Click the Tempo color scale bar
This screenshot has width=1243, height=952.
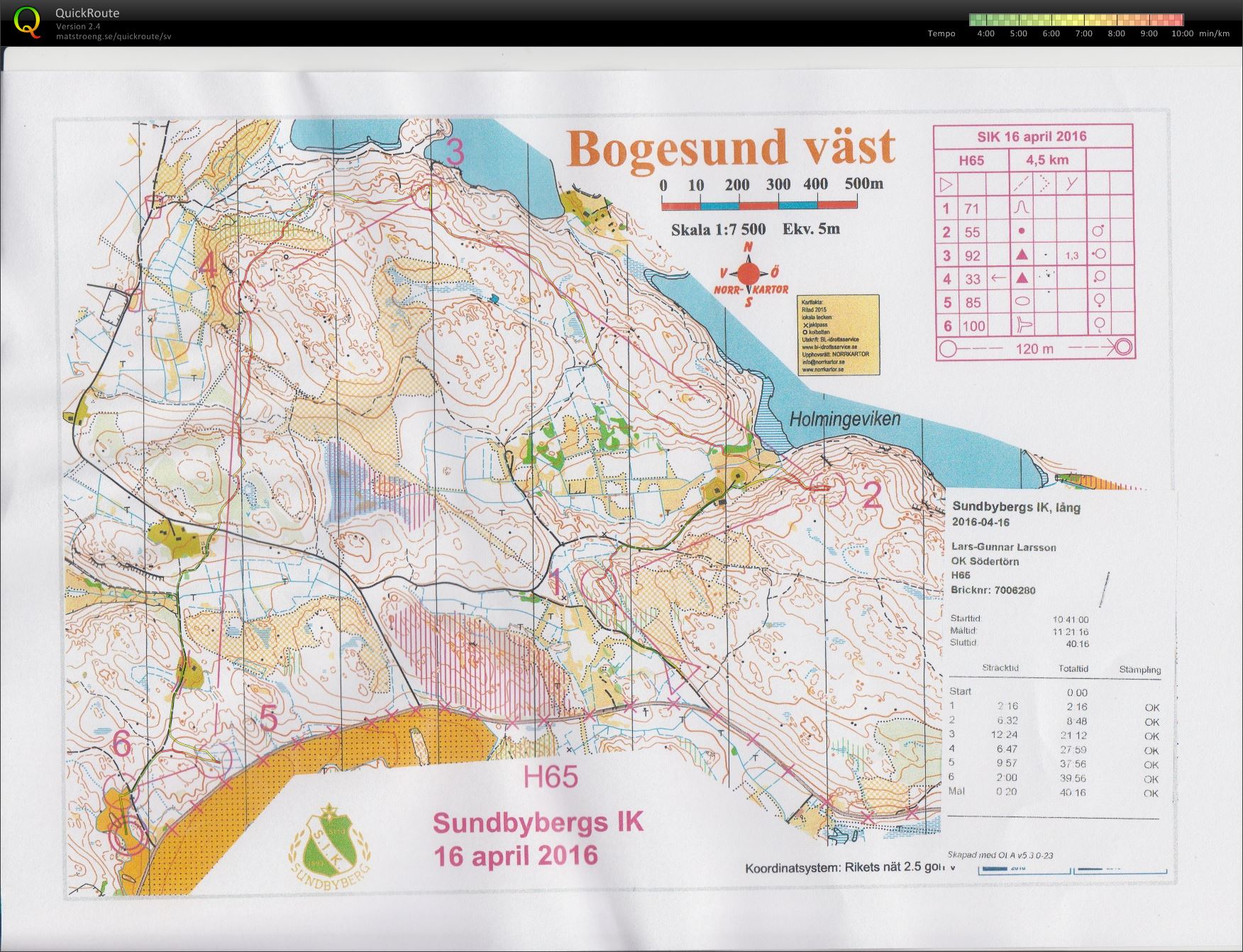[1076, 20]
